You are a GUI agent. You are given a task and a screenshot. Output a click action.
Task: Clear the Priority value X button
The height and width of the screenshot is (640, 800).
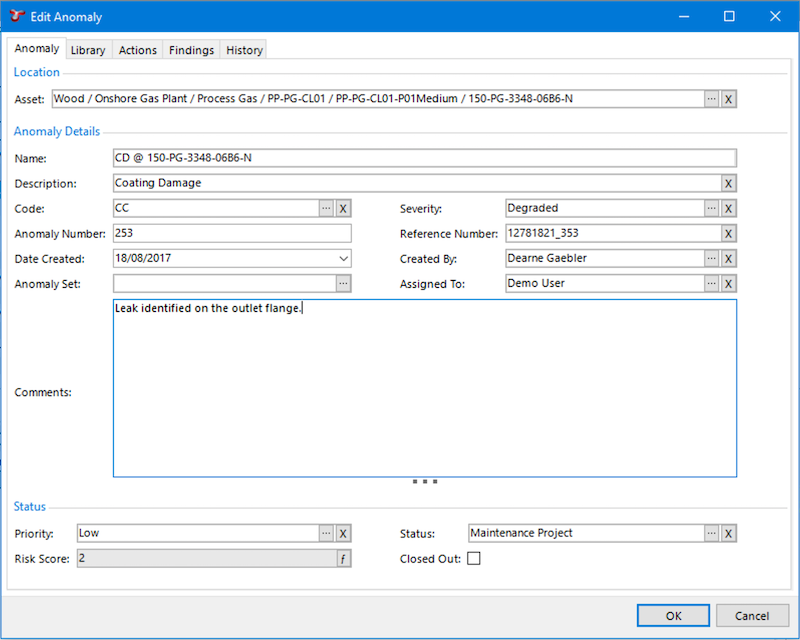coord(343,533)
